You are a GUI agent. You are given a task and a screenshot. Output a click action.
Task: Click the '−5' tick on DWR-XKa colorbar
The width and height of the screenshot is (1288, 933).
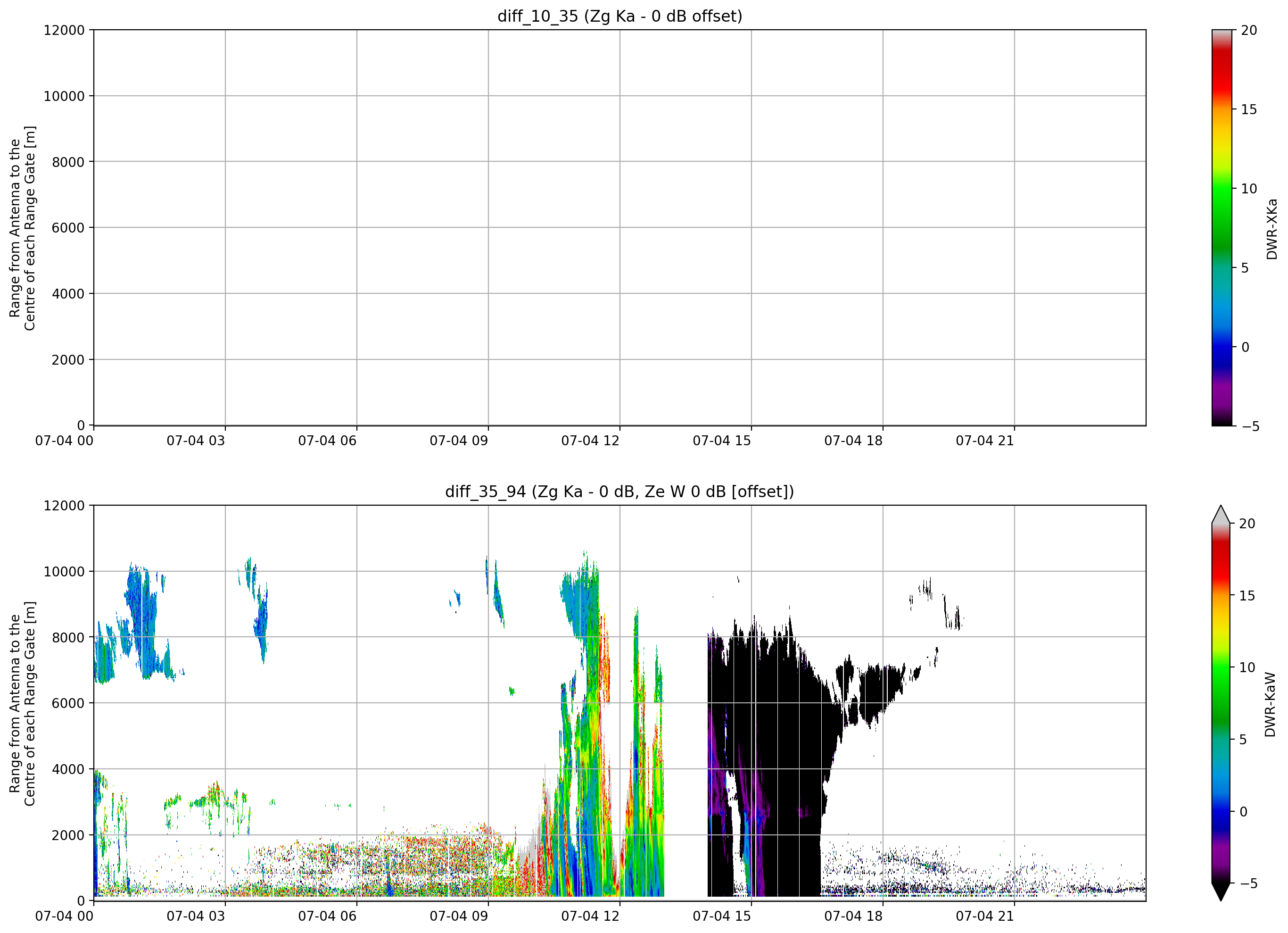tap(1250, 426)
